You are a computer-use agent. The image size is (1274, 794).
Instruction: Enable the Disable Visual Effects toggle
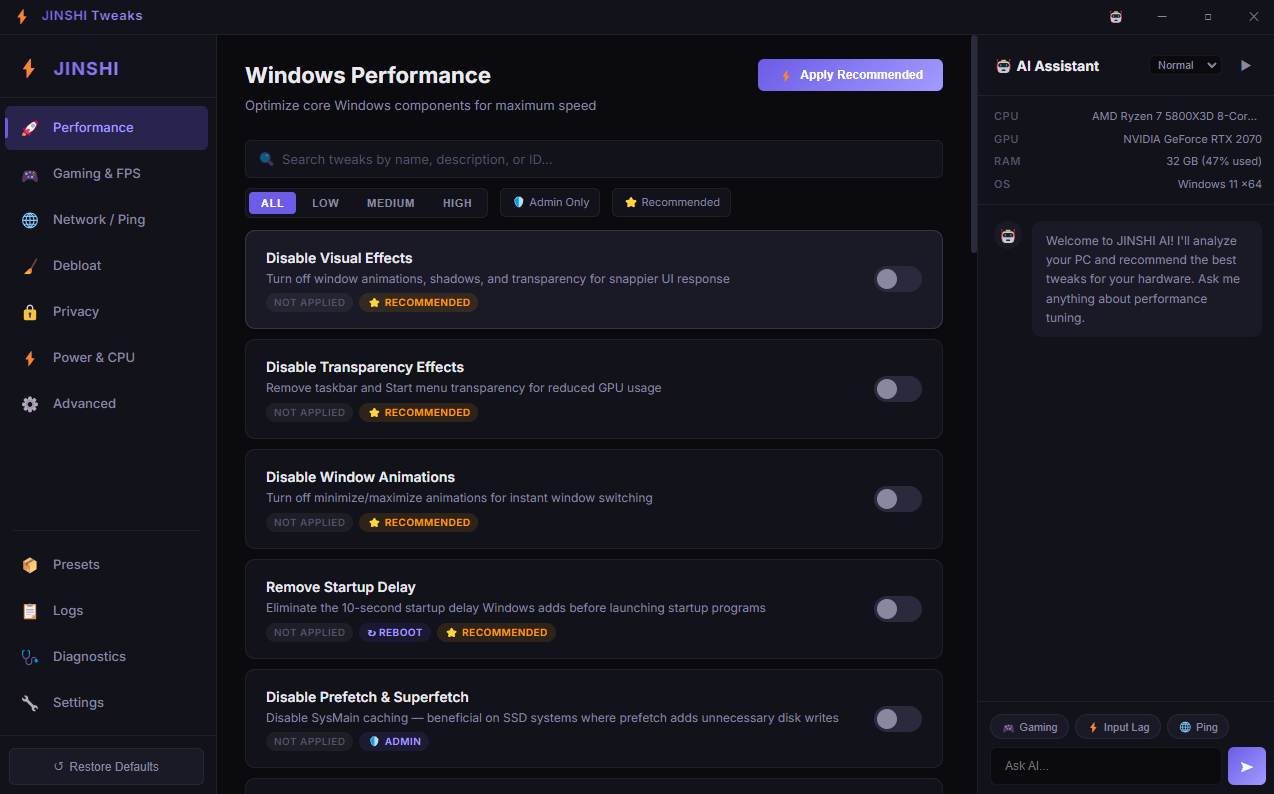pos(897,279)
